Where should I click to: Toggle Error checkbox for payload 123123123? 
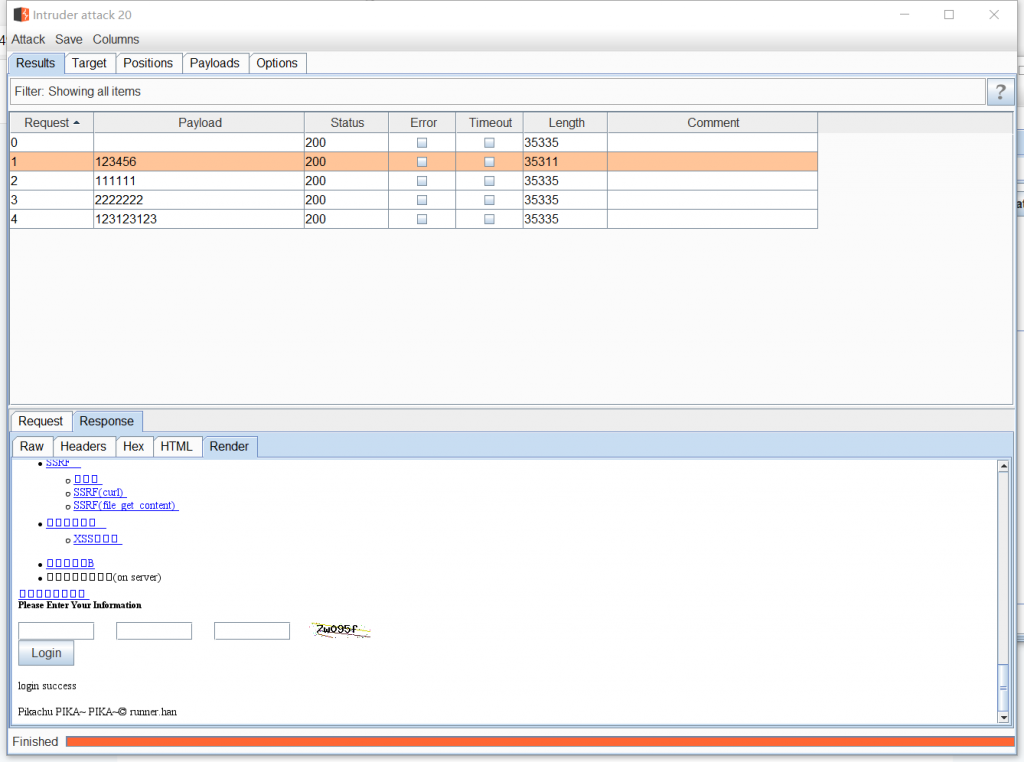[x=422, y=219]
